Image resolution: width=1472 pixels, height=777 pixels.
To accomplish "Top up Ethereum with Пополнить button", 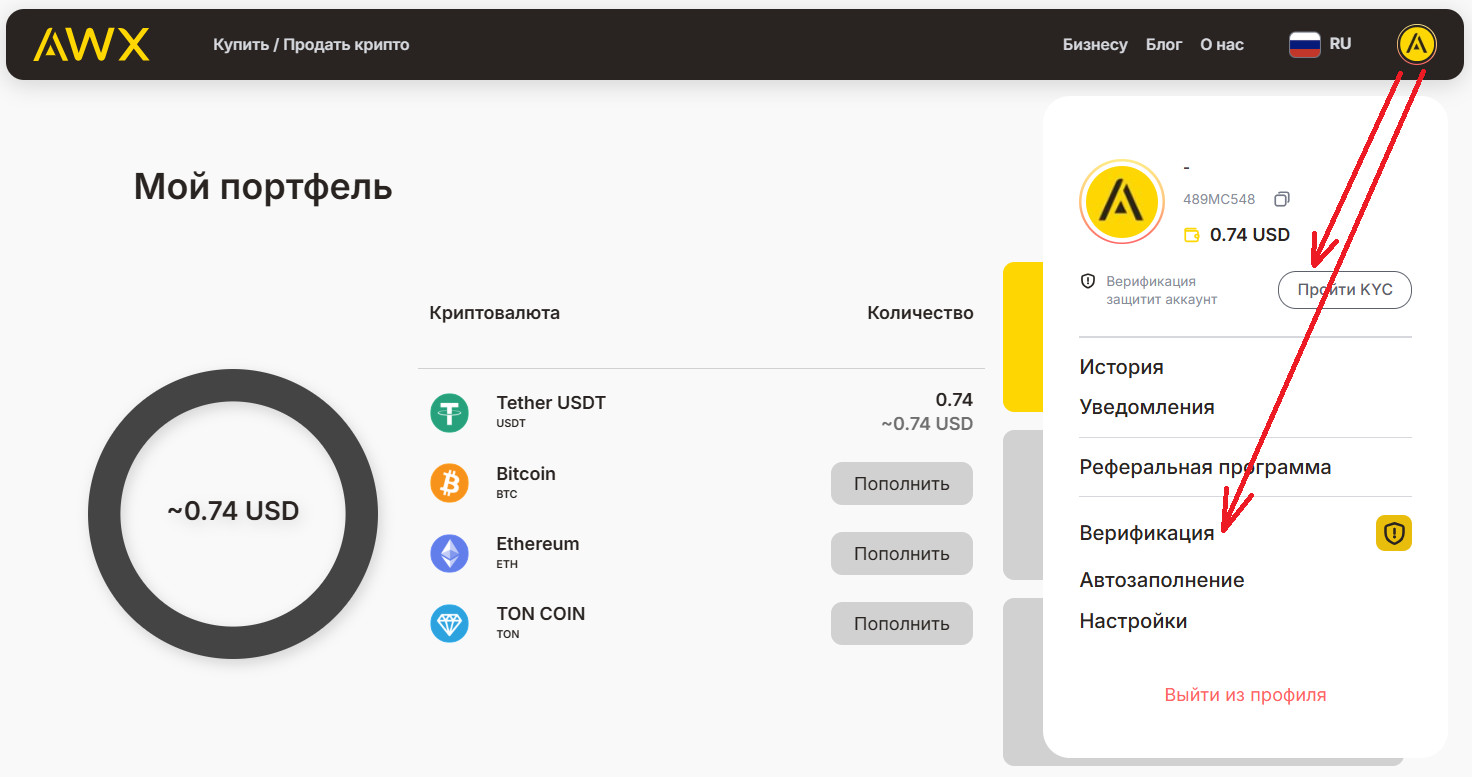I will 901,554.
